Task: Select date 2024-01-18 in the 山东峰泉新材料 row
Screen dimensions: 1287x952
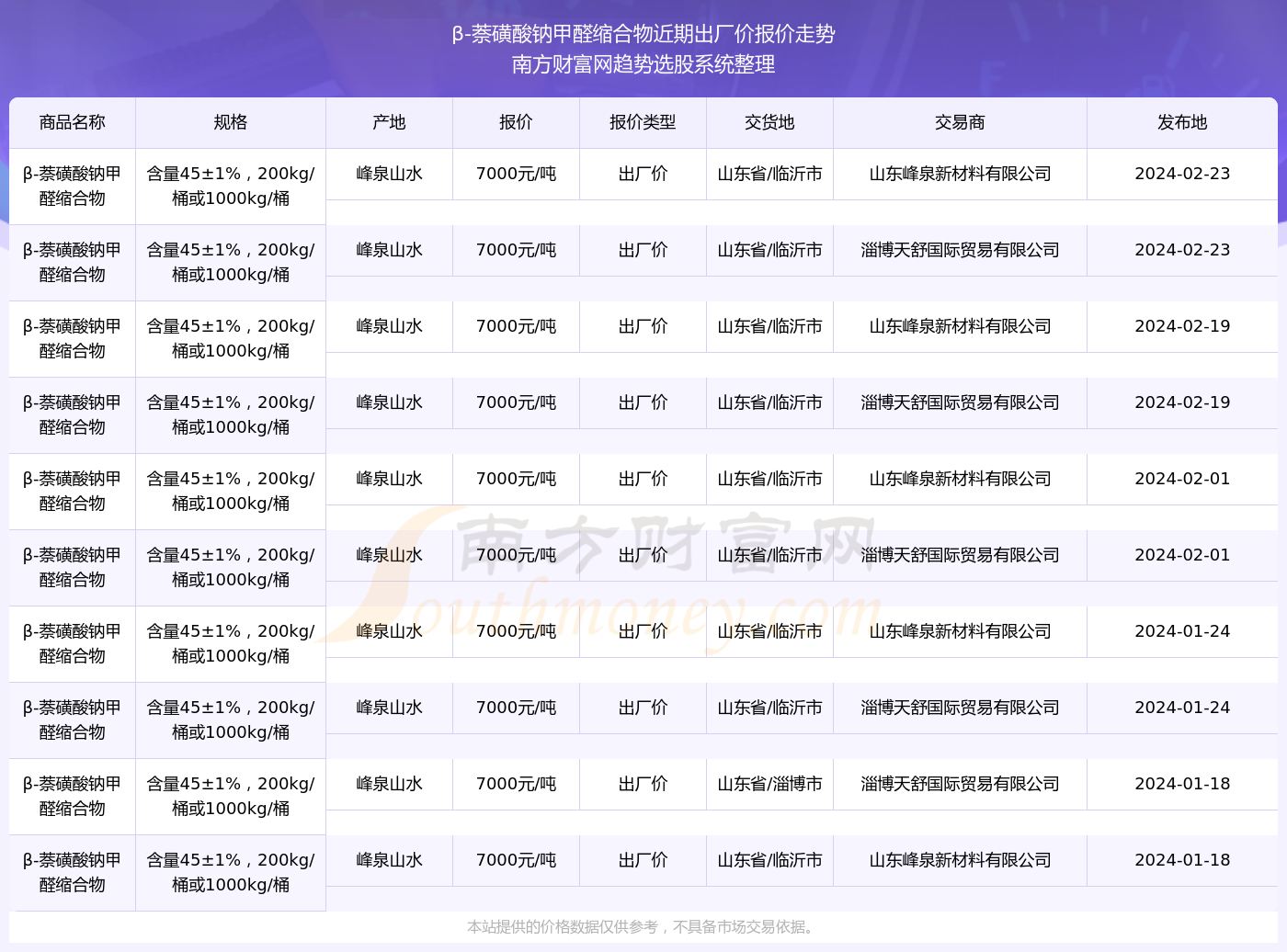Action: (x=1182, y=860)
